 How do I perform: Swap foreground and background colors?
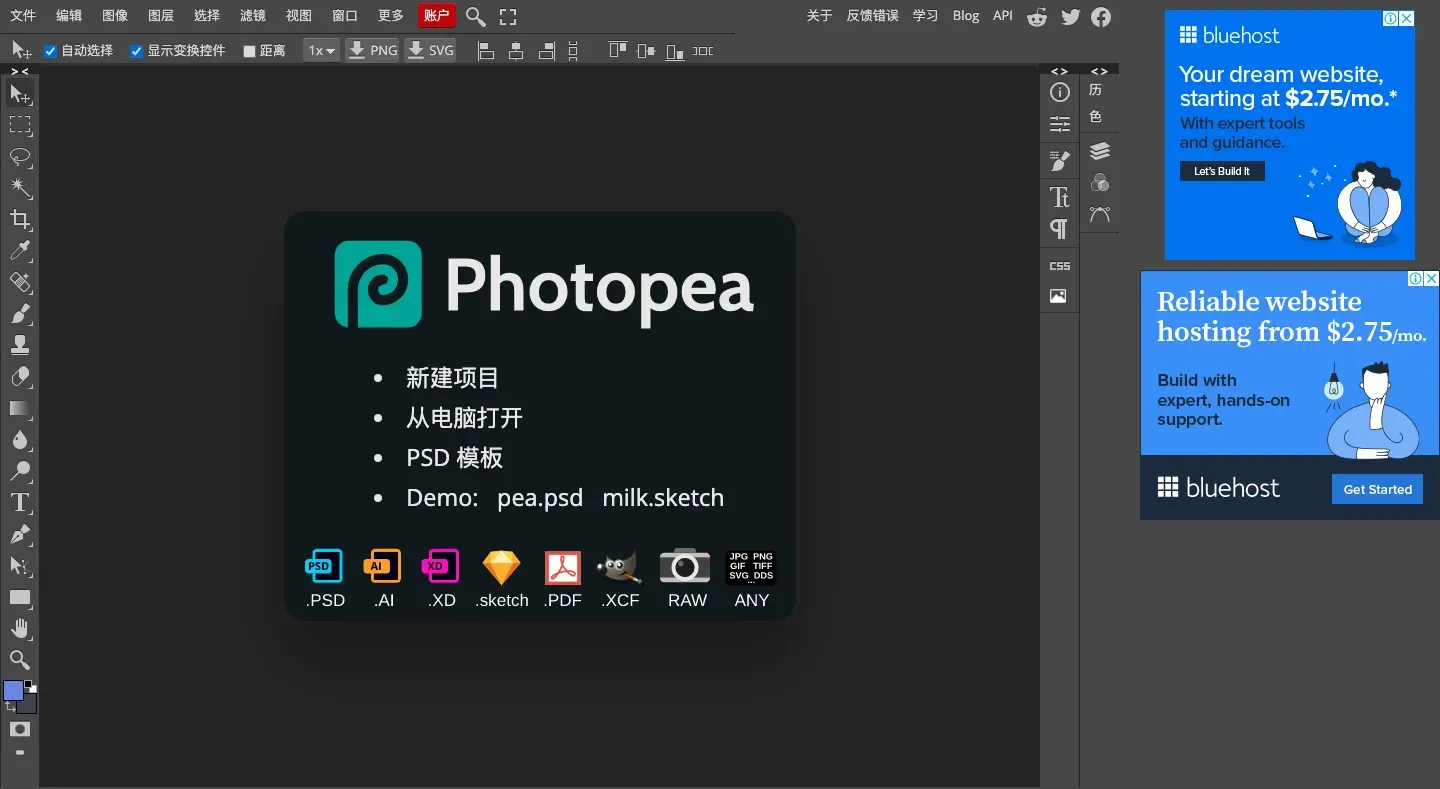10,706
